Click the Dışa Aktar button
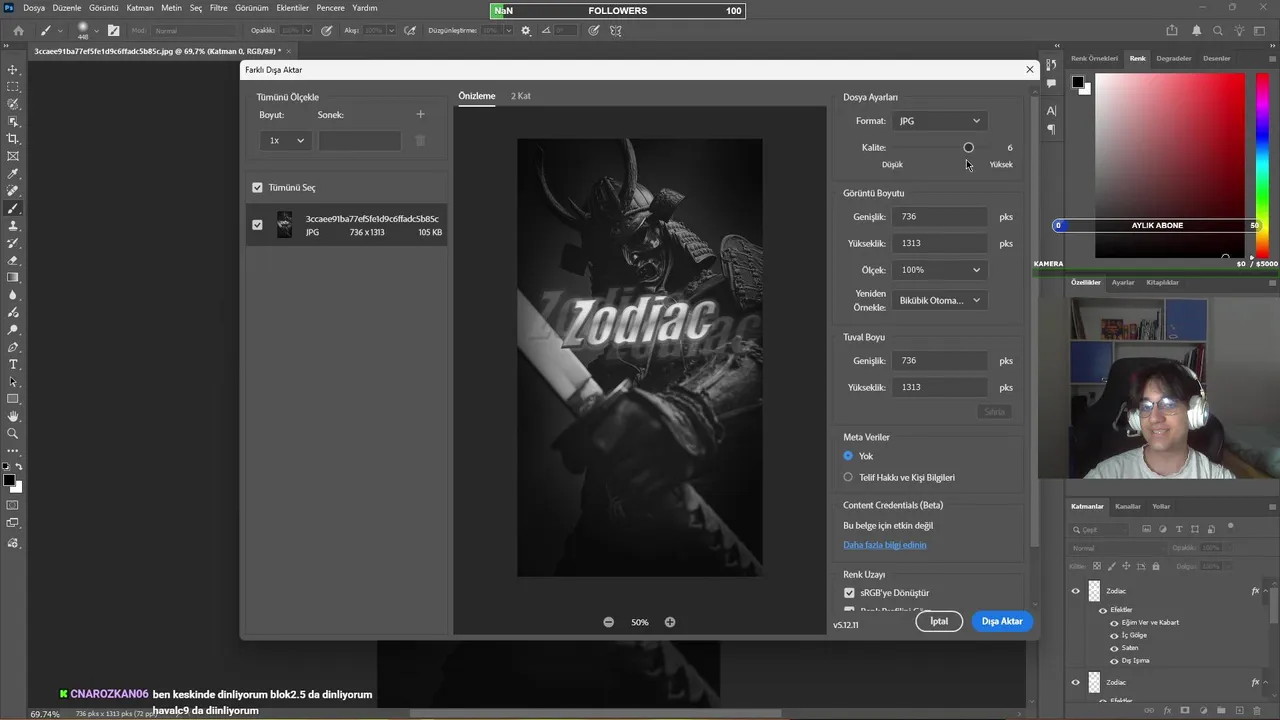This screenshot has height=720, width=1280. point(1002,621)
